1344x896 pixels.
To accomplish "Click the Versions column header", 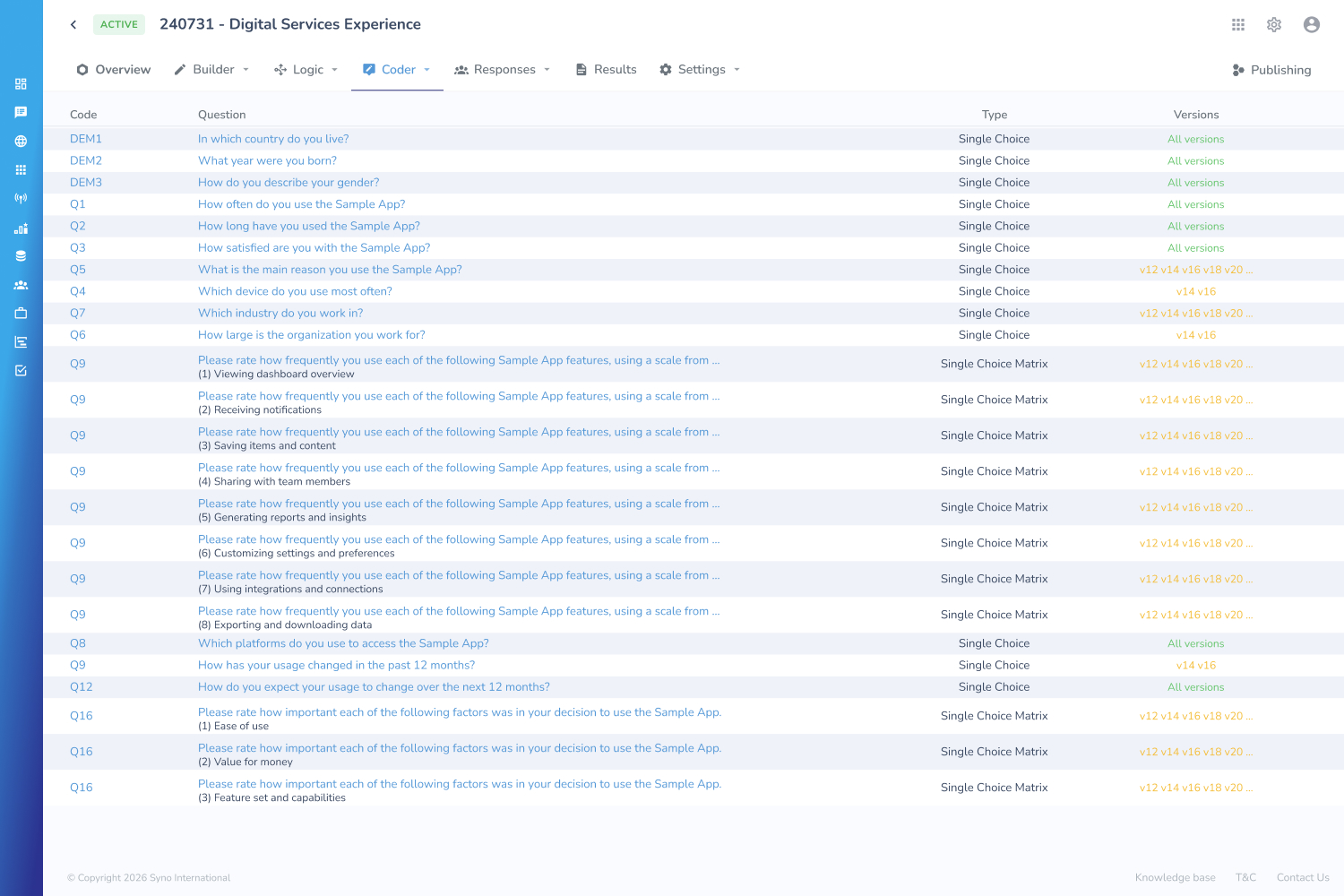I will click(x=1196, y=115).
